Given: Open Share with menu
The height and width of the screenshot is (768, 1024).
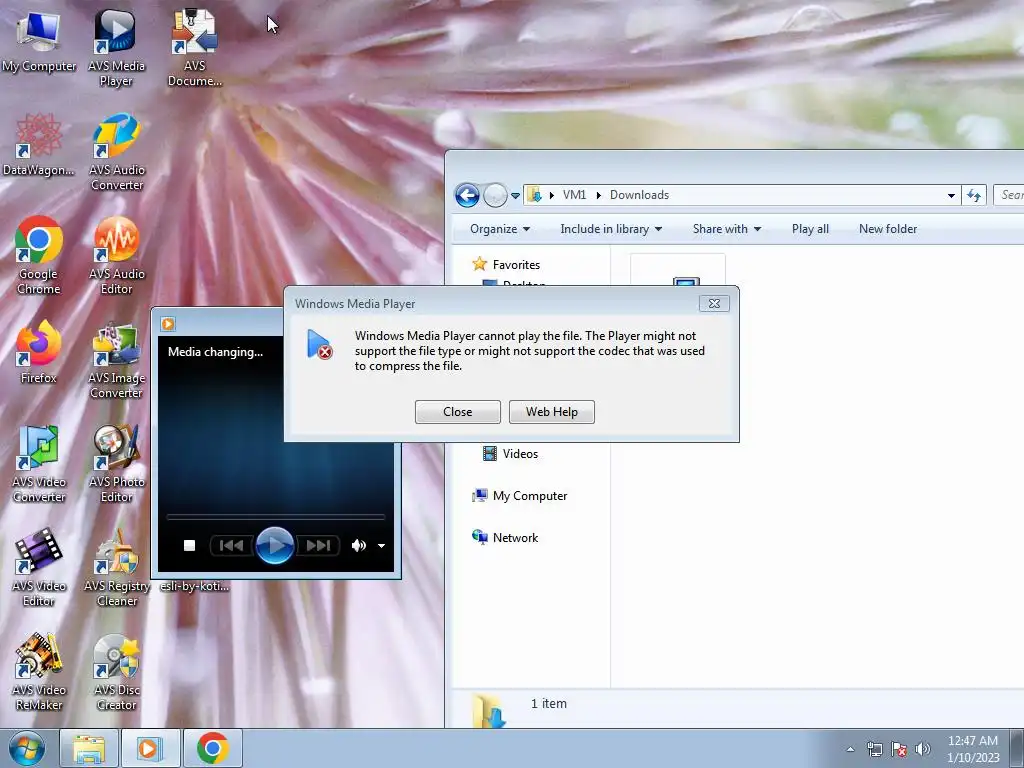Looking at the screenshot, I should point(727,229).
